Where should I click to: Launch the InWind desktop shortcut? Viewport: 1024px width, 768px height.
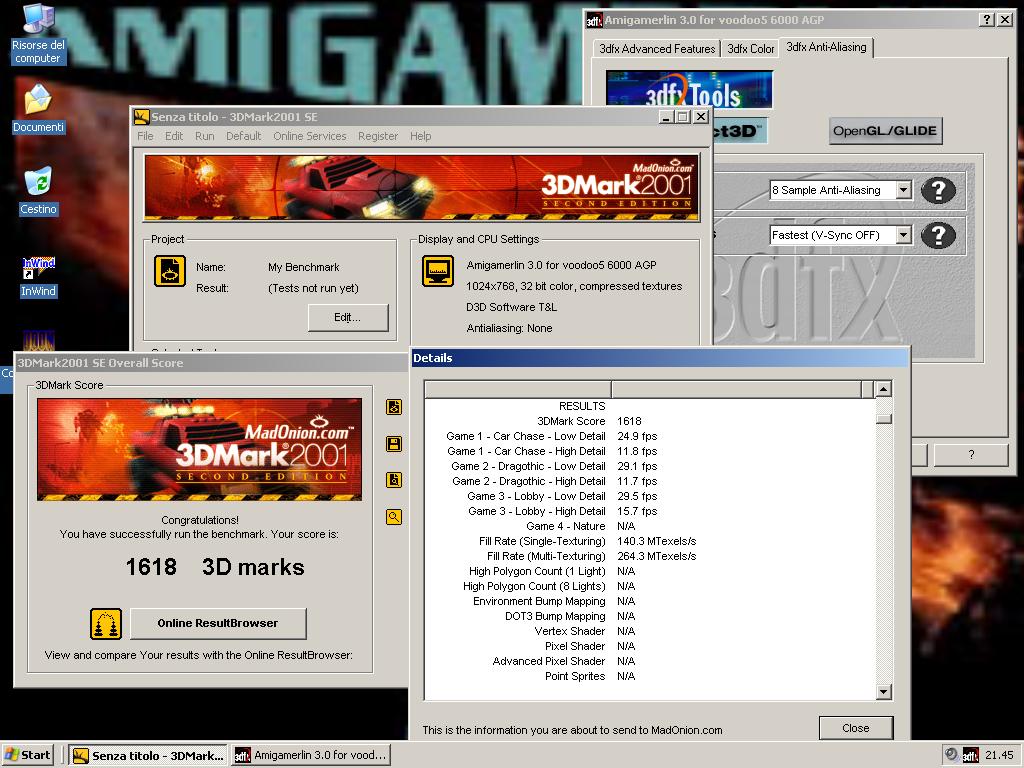[38, 277]
